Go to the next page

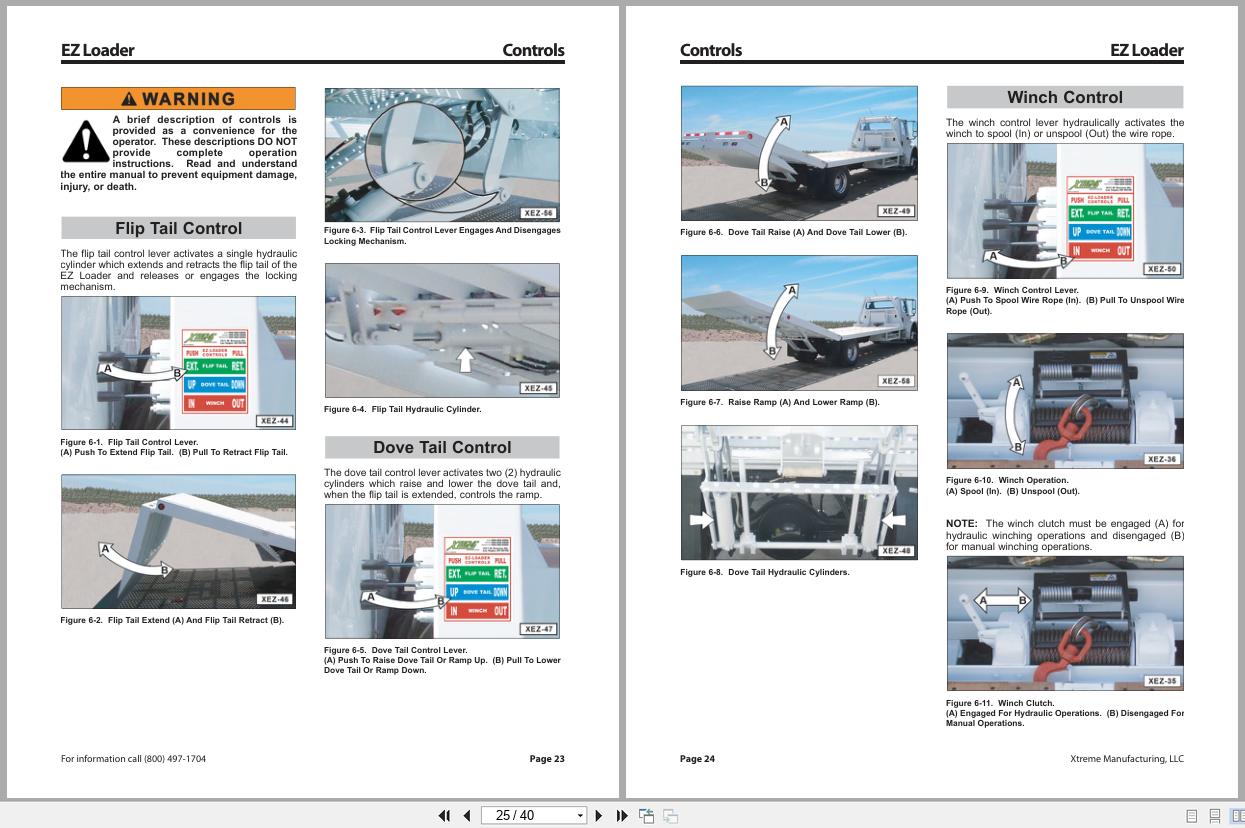pyautogui.click(x=599, y=815)
